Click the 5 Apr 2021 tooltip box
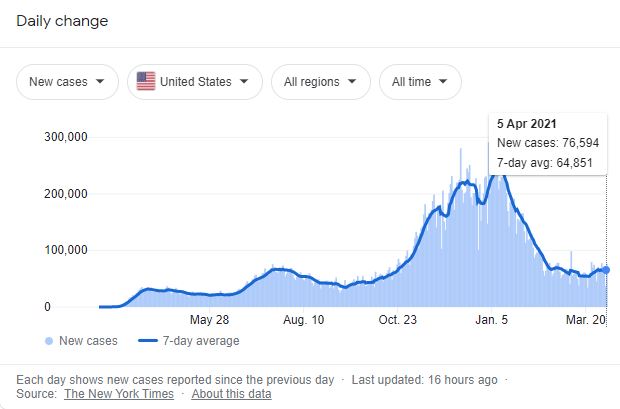Image resolution: width=620 pixels, height=409 pixels. point(548,144)
